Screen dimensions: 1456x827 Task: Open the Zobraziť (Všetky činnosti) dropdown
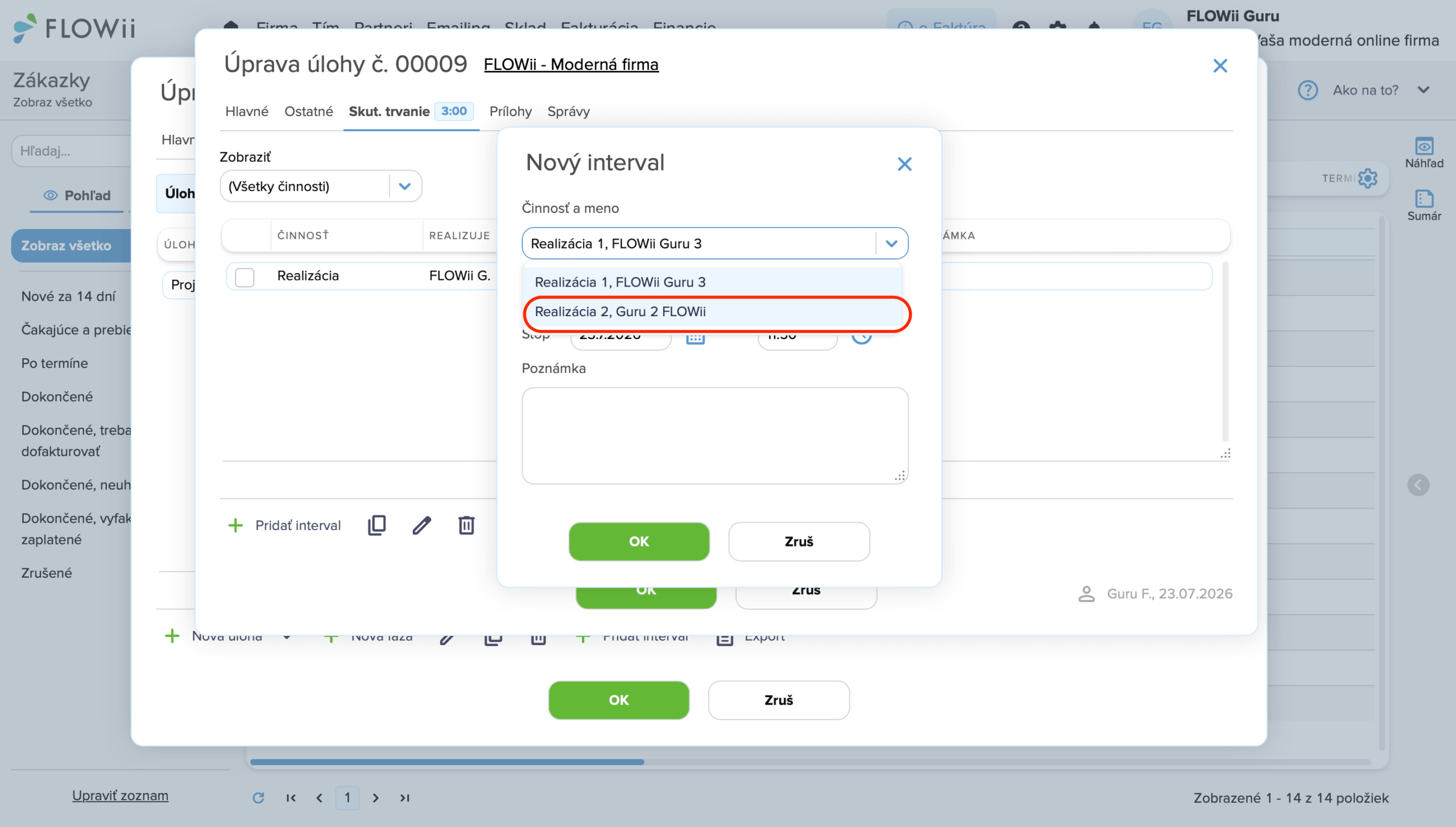coord(321,186)
